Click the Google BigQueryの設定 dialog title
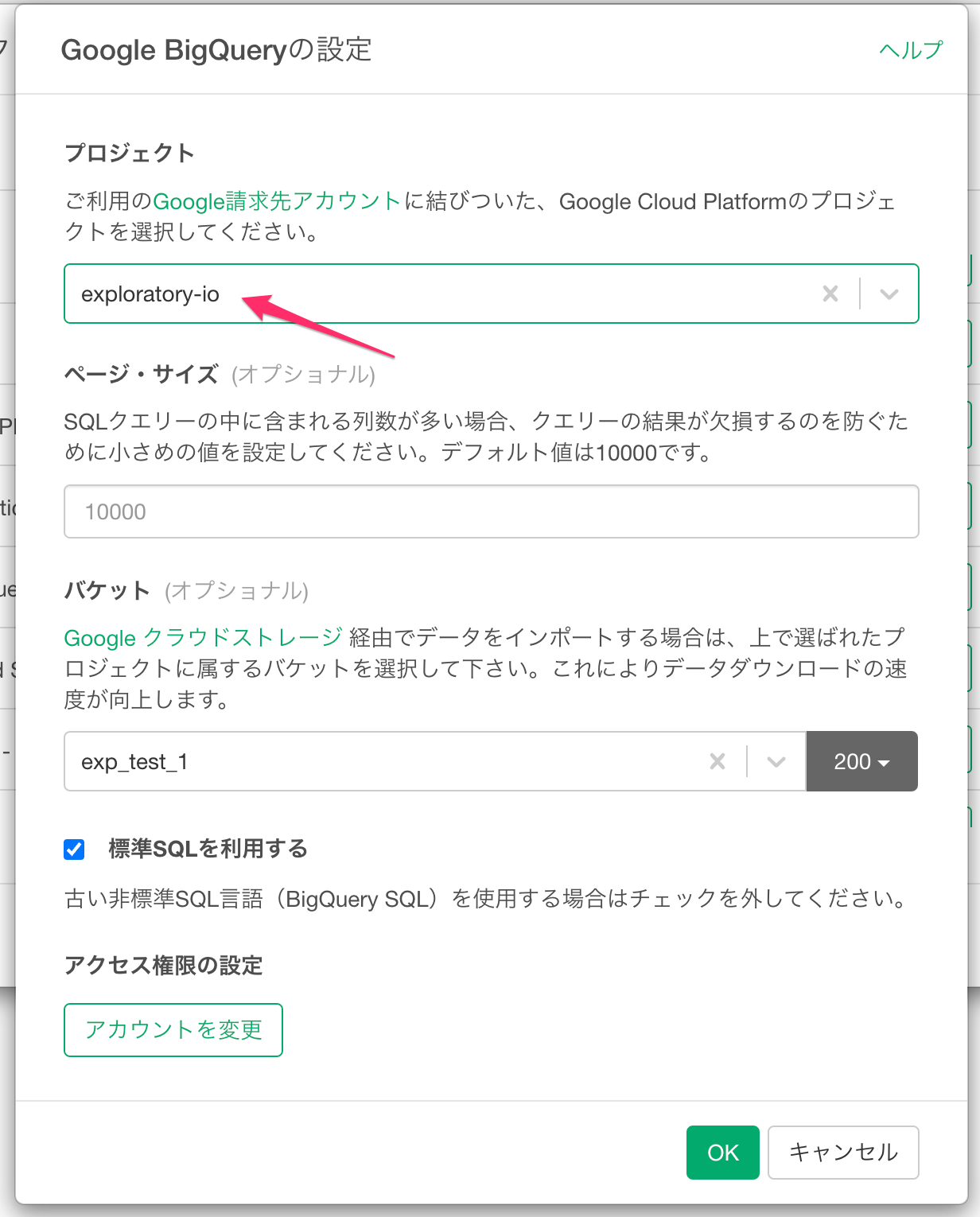The image size is (980, 1217). click(x=216, y=49)
